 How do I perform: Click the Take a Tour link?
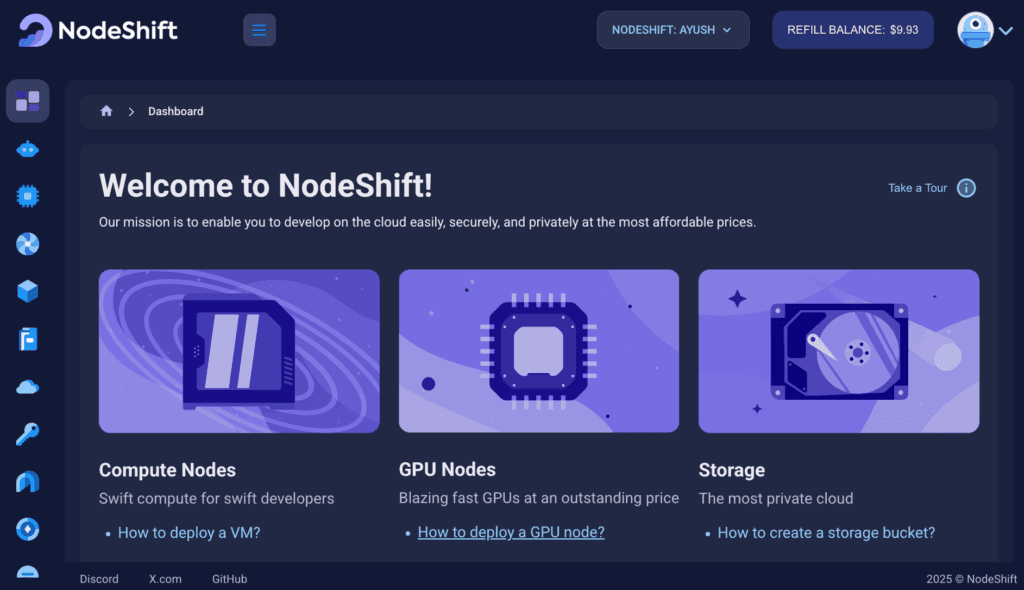click(x=917, y=188)
